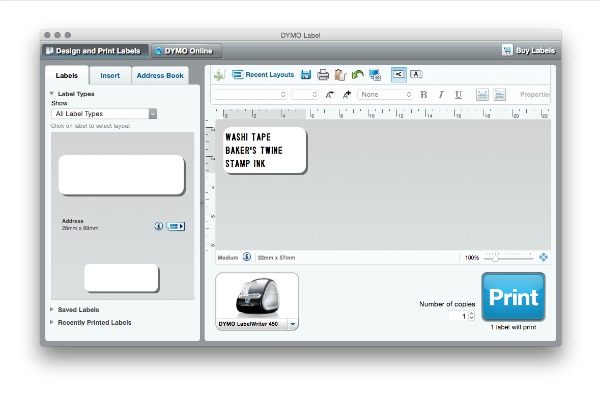Click the shopping cart icon by Buy Labels
Image resolution: width=600 pixels, height=396 pixels.
tap(507, 50)
